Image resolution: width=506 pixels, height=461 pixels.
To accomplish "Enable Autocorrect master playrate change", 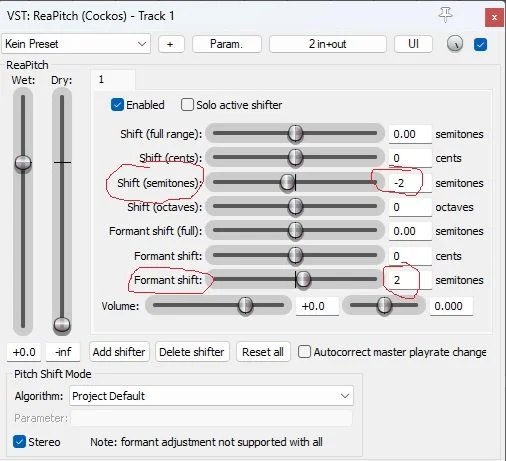I will tap(304, 352).
